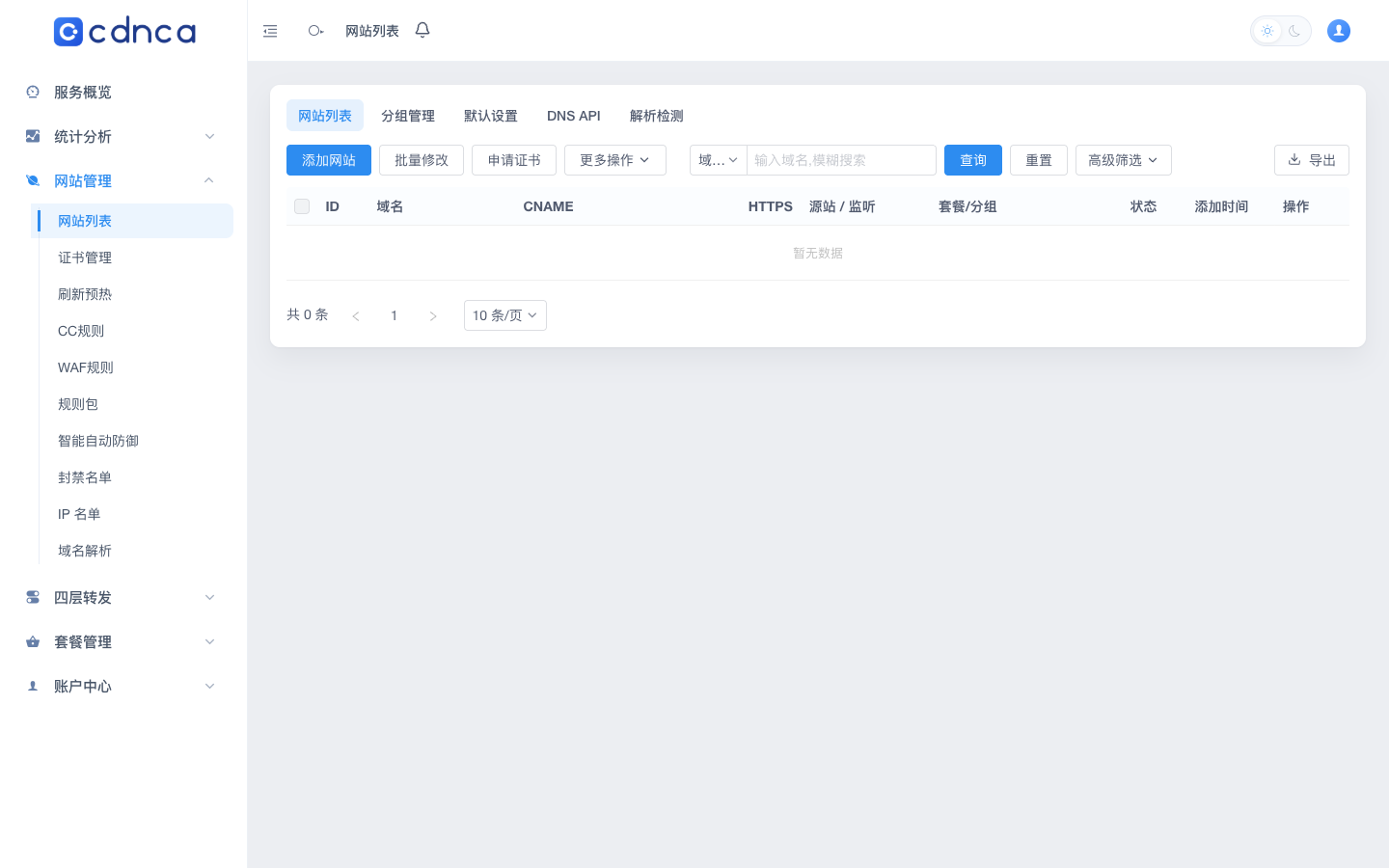Viewport: 1389px width, 868px height.
Task: Go to next page arrow
Action: pos(433,315)
